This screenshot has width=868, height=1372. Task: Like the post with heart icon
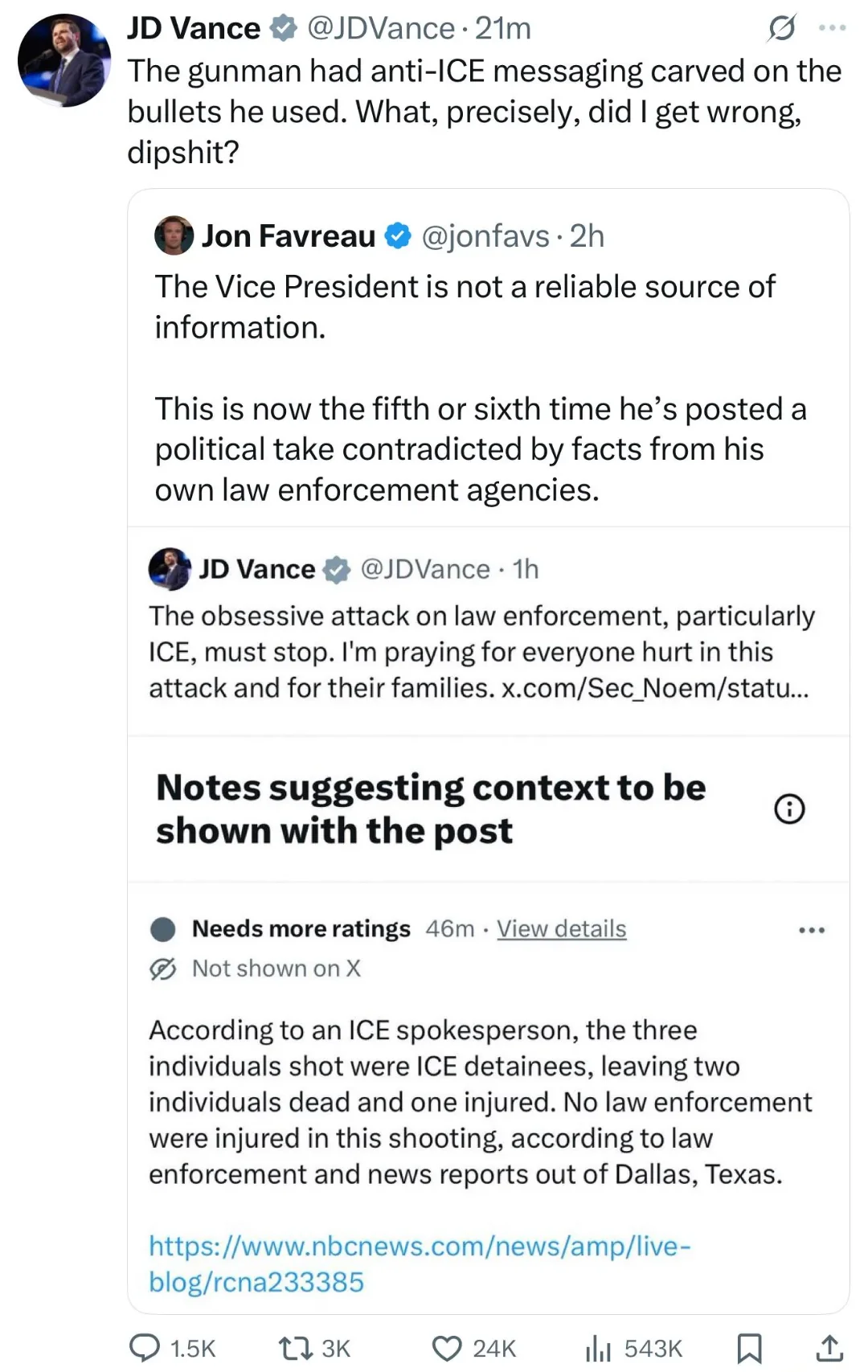tap(447, 1347)
